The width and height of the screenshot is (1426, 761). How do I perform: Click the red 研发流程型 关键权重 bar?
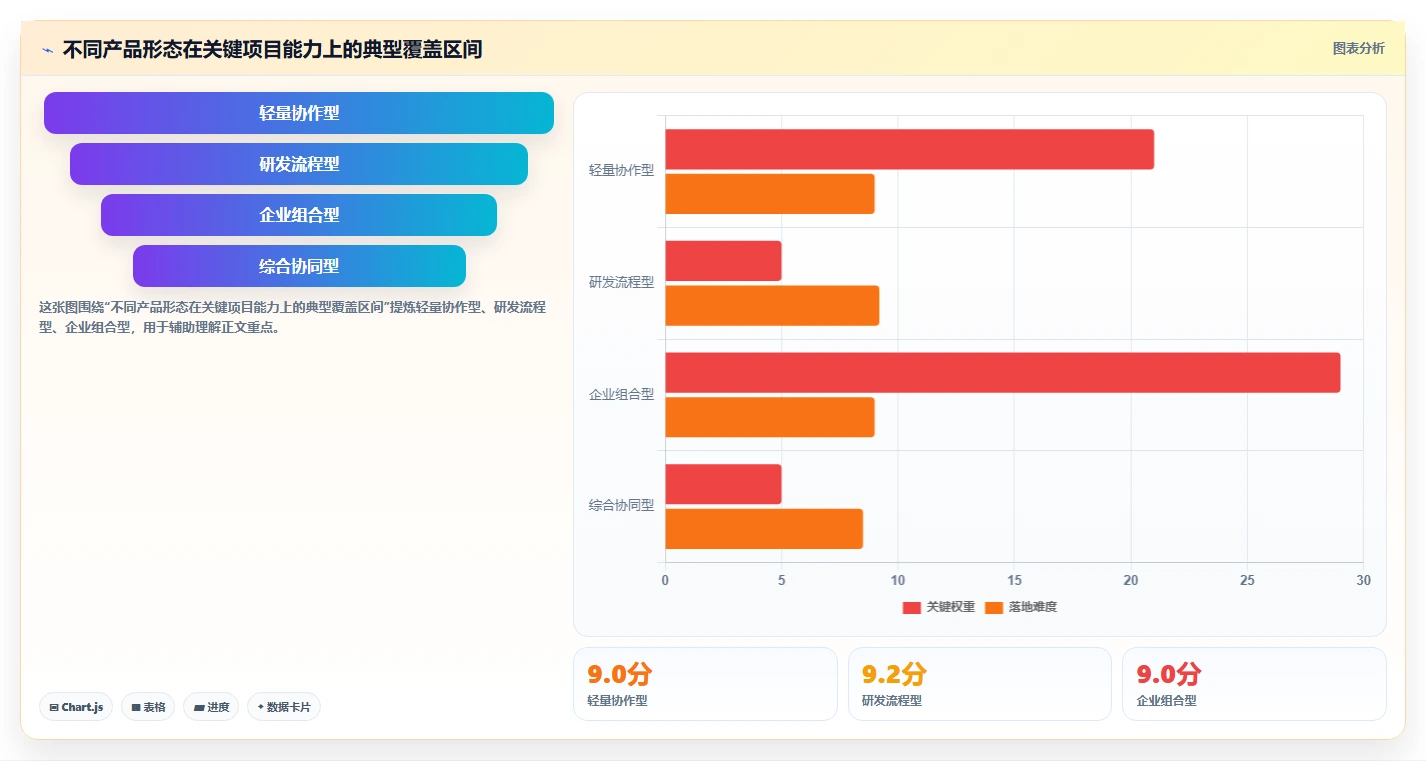723,261
